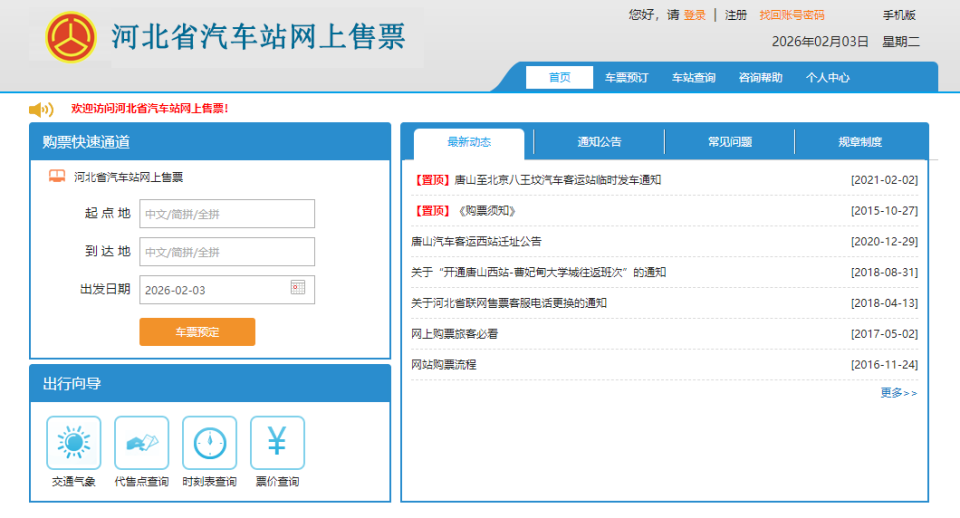Click the 注册 register link
This screenshot has height=518, width=960.
[x=736, y=15]
